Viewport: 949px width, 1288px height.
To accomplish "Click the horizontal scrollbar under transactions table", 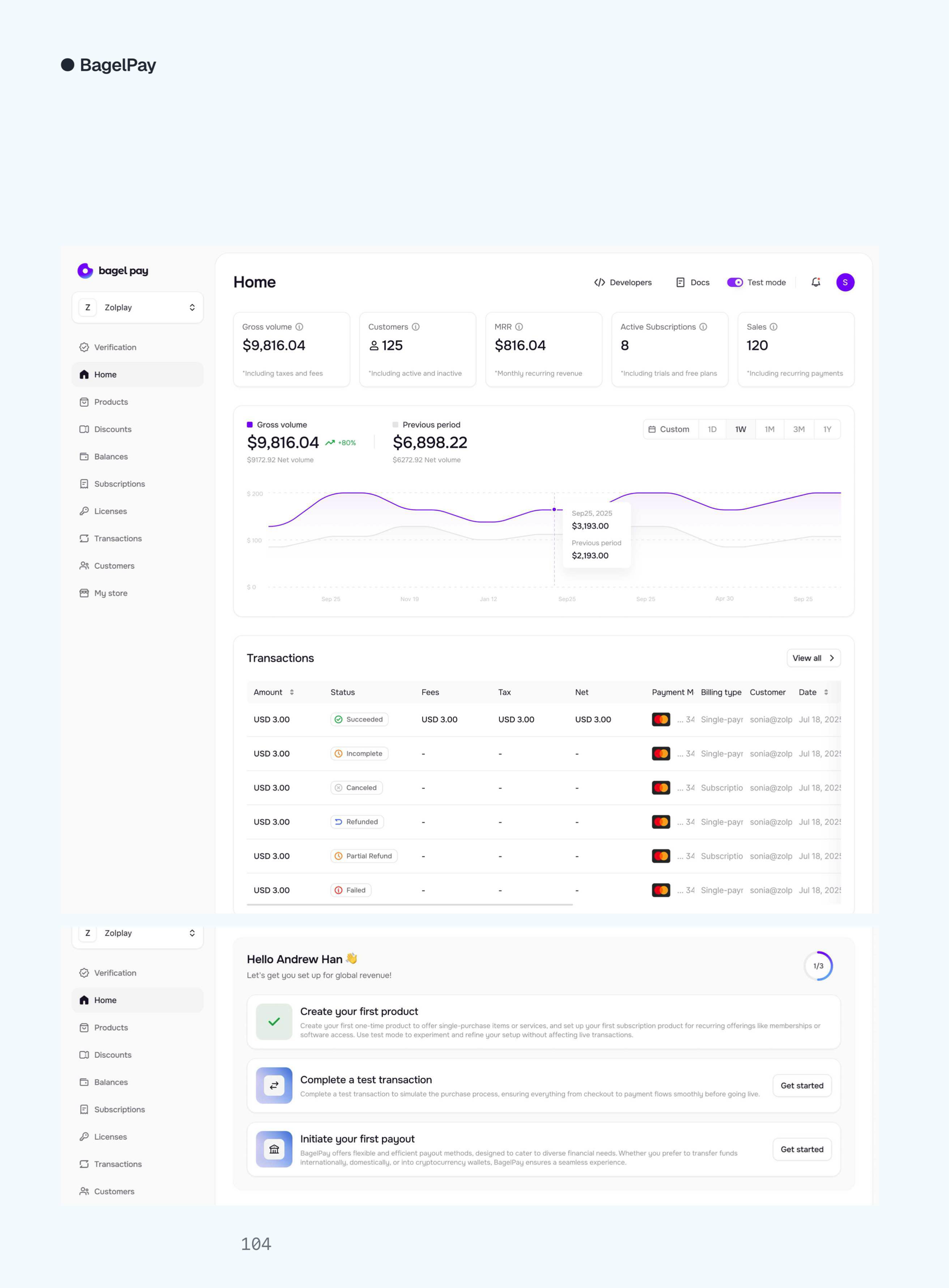I will click(x=409, y=905).
